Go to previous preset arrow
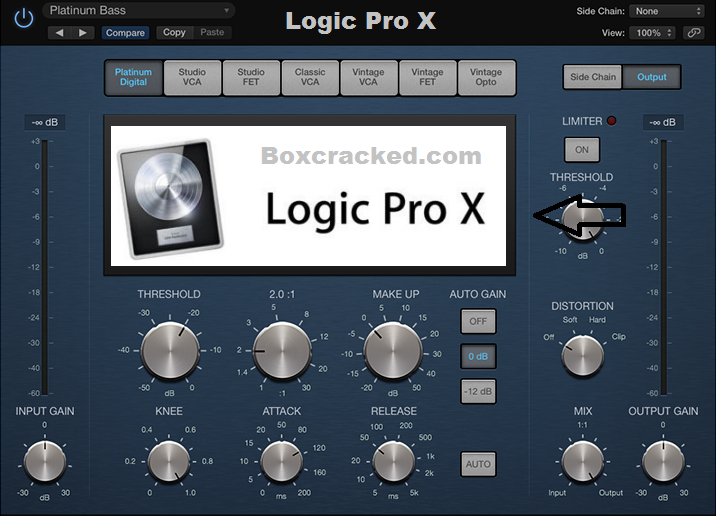Image resolution: width=716 pixels, height=516 pixels. (x=59, y=32)
